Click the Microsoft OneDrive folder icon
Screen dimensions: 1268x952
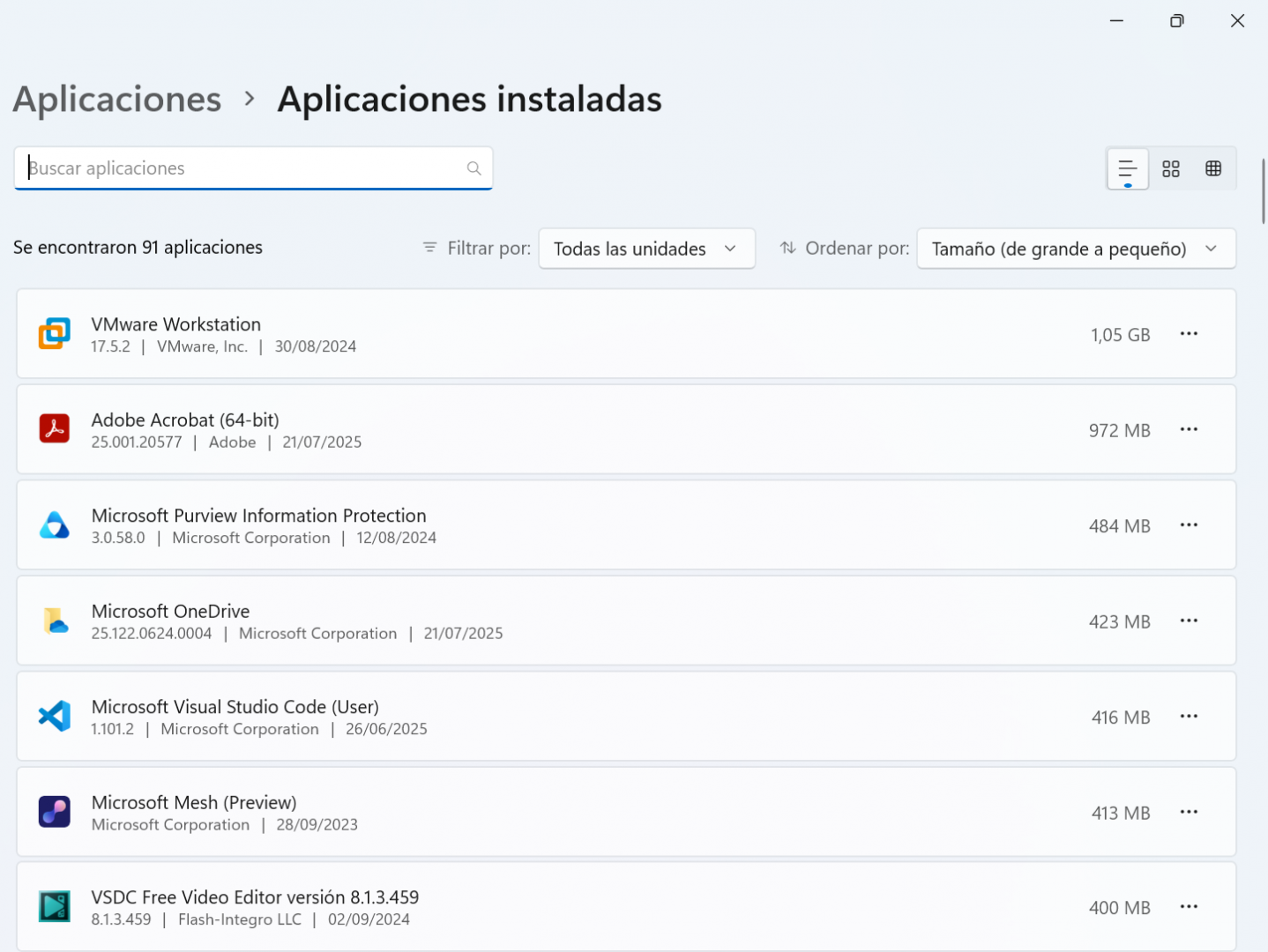click(x=55, y=621)
